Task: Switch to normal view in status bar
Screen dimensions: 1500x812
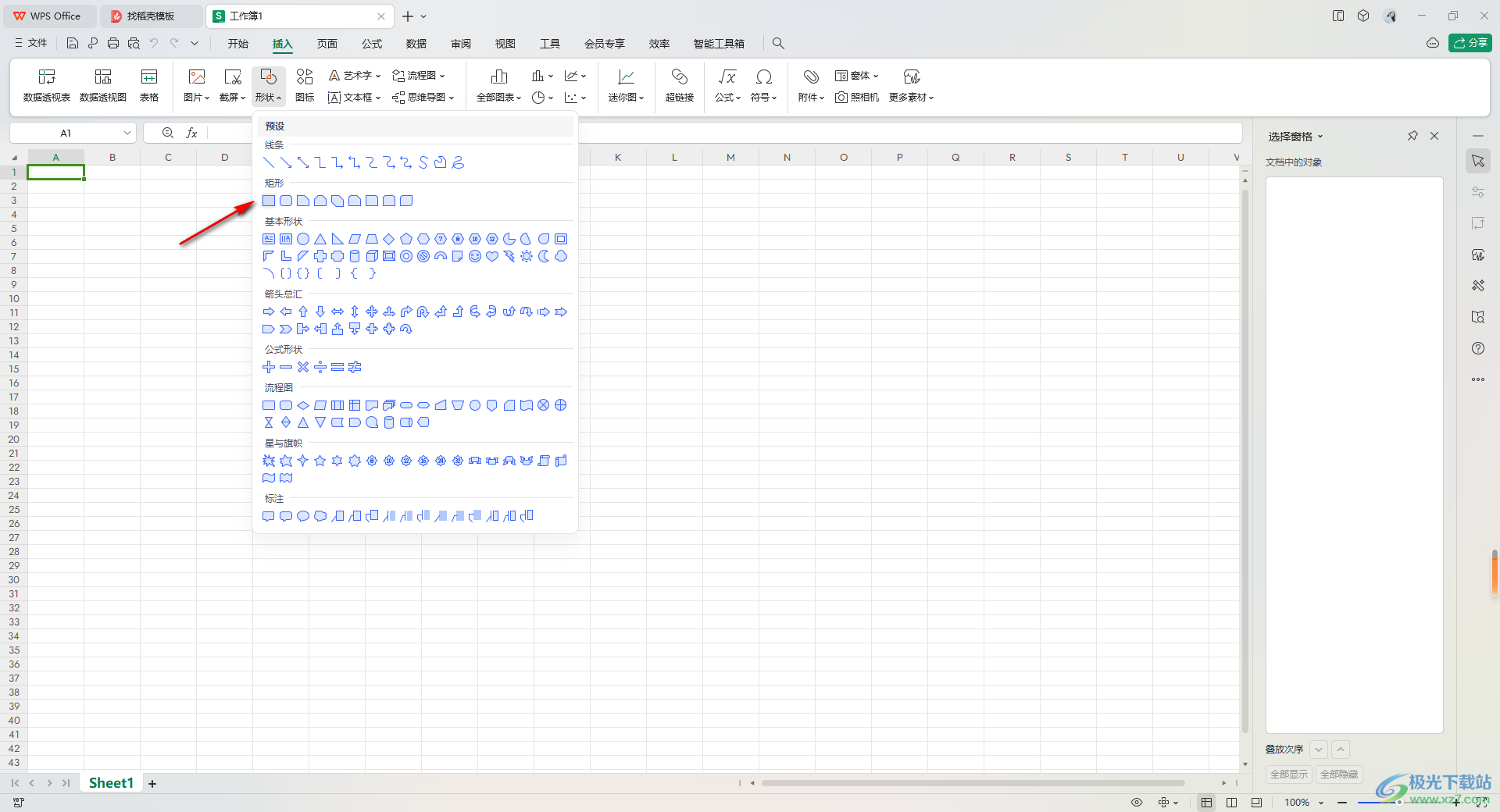Action: pyautogui.click(x=1207, y=803)
